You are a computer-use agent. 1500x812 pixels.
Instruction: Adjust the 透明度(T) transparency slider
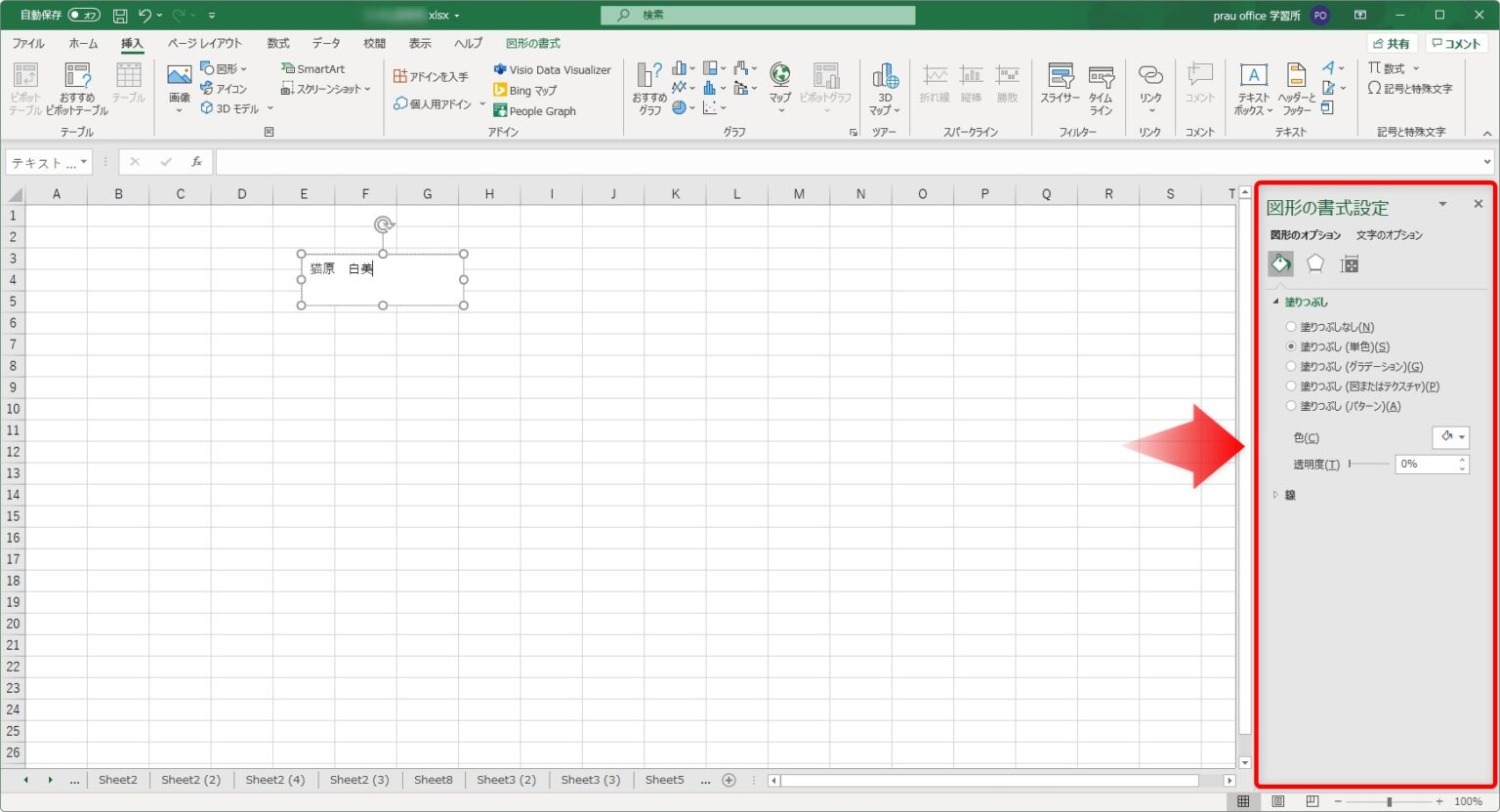pos(1368,465)
